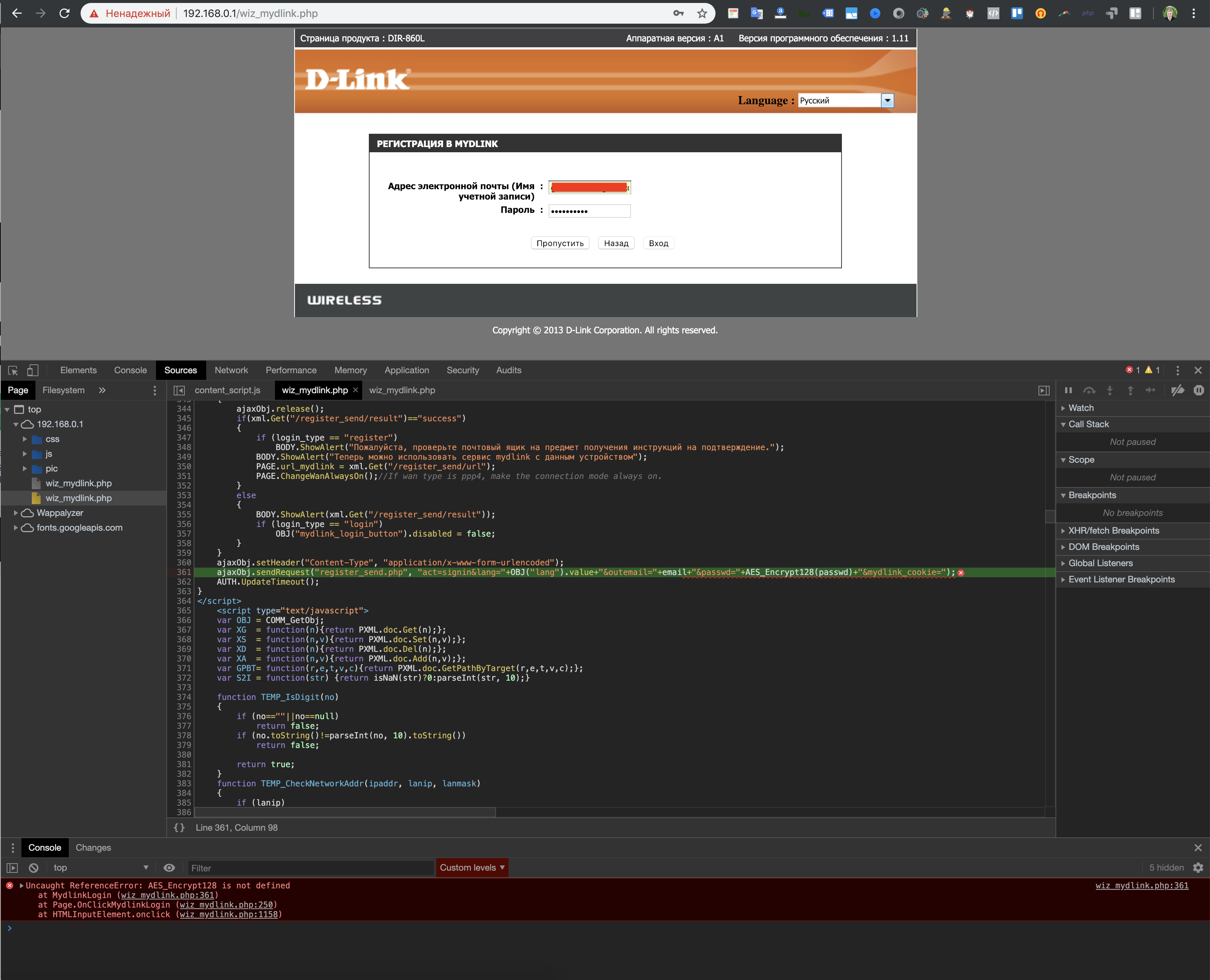This screenshot has width=1210, height=980.
Task: Expand the Watch section
Action: tap(1081, 408)
